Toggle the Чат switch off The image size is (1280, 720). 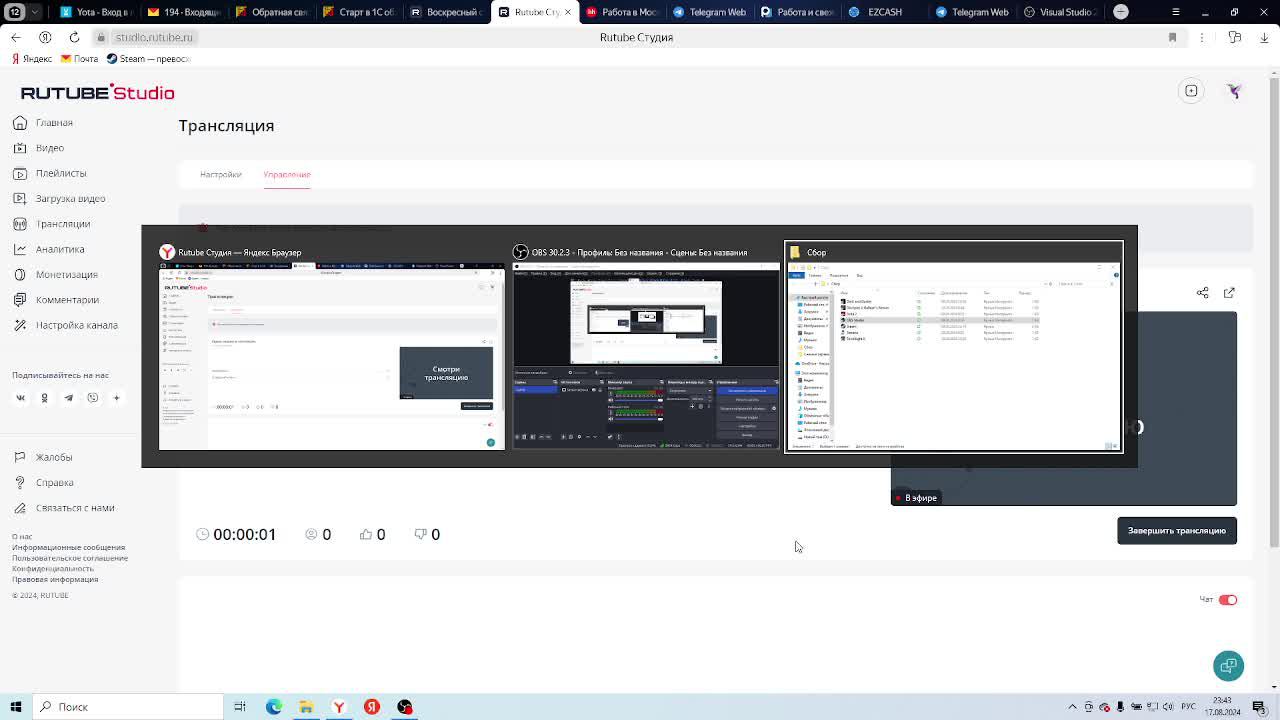click(1228, 600)
